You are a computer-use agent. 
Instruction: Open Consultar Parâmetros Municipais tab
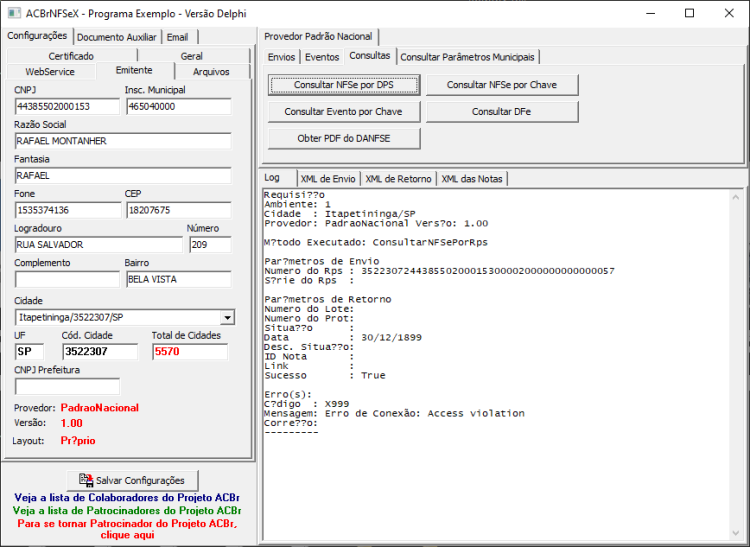(467, 57)
